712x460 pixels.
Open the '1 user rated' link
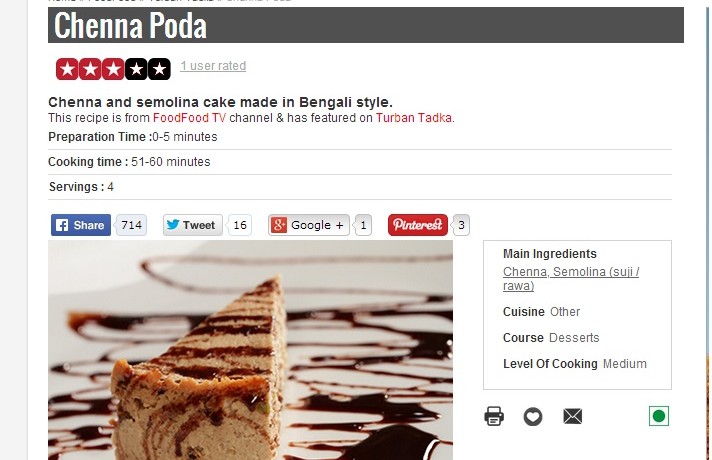coord(213,66)
